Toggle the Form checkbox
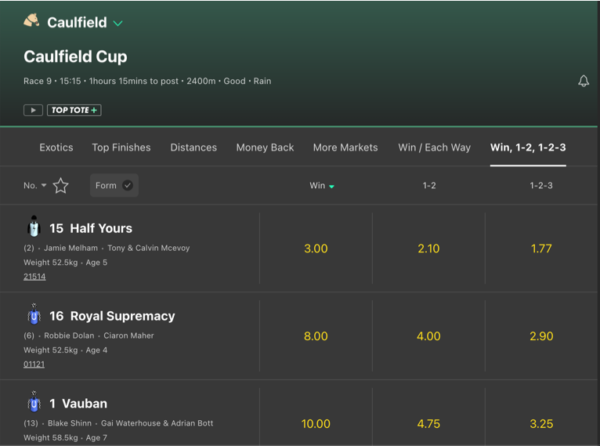Screen dimensions: 600x446 click(127, 185)
